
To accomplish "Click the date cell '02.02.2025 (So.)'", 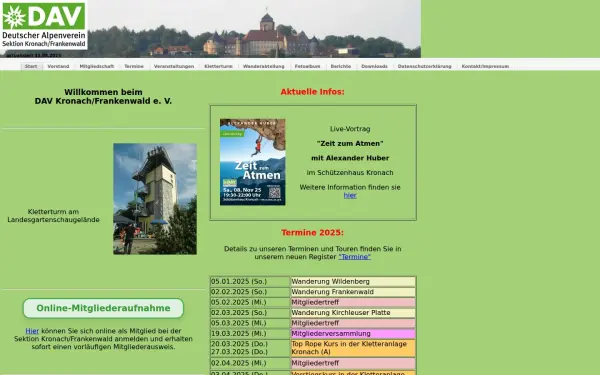I will [x=250, y=292].
